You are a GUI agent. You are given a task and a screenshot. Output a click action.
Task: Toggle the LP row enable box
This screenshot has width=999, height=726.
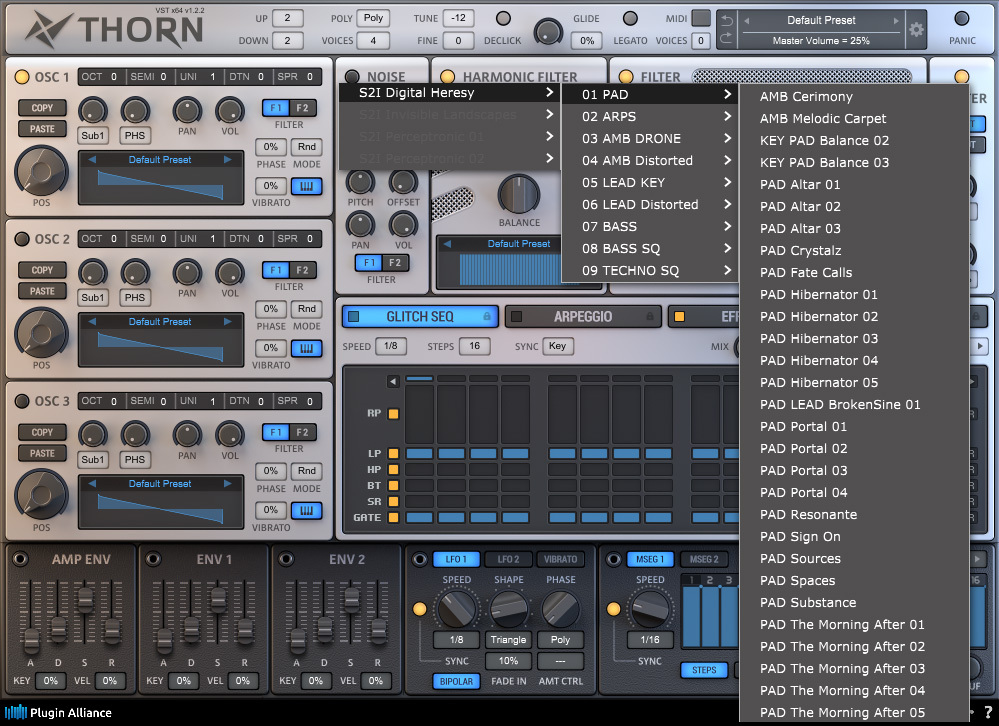pyautogui.click(x=393, y=453)
